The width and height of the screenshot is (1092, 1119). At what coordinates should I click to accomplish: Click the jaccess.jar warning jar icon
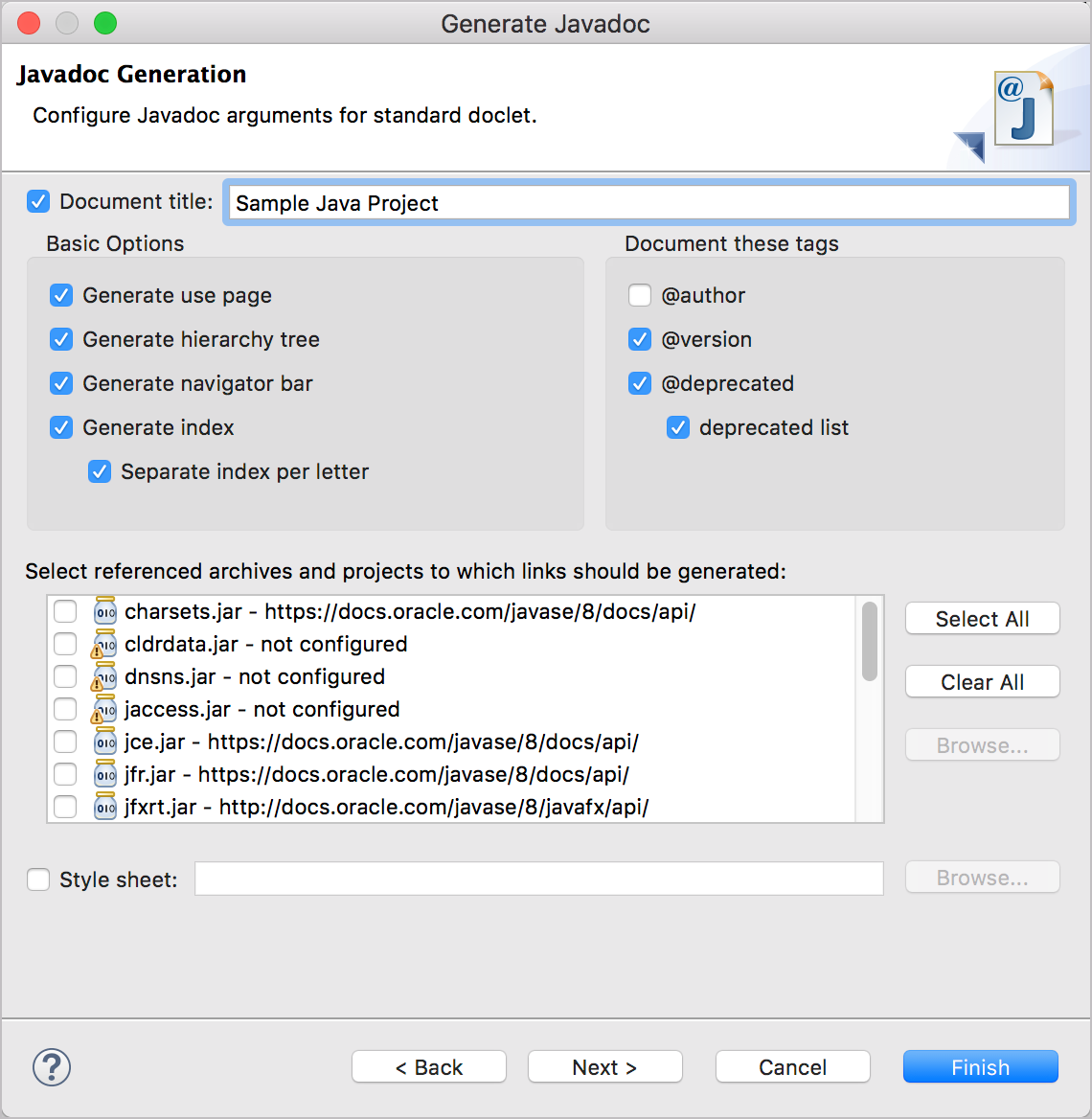[x=103, y=709]
